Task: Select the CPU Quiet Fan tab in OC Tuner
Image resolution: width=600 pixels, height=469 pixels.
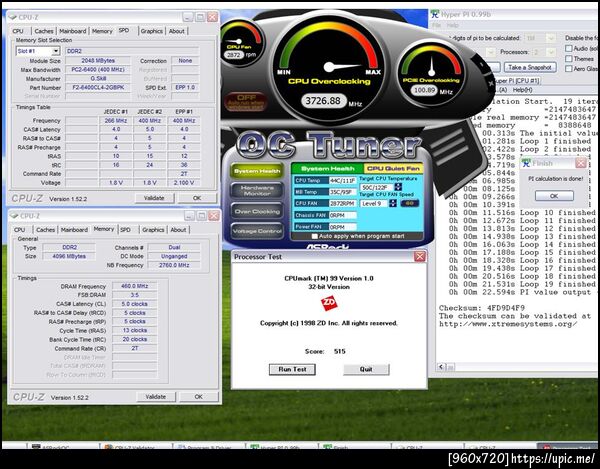Action: pos(393,169)
